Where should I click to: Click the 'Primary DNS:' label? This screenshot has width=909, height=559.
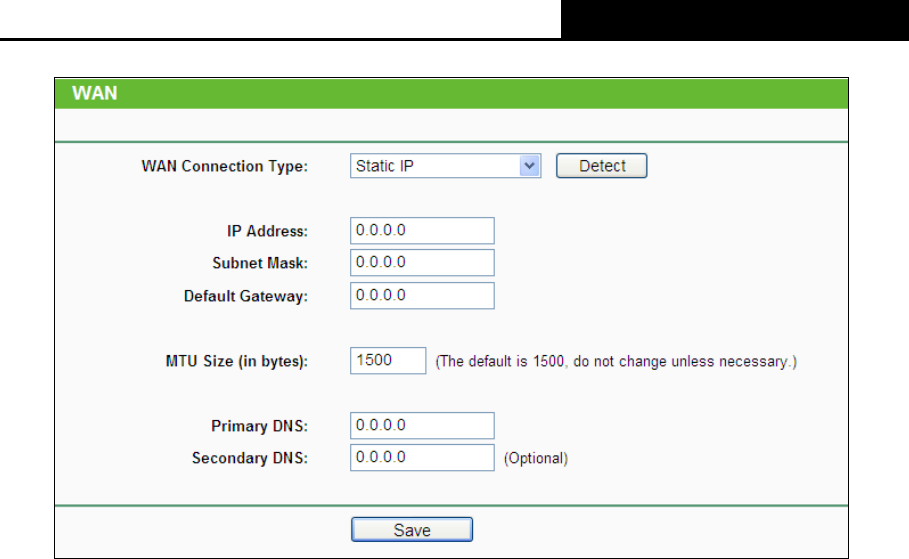point(259,426)
